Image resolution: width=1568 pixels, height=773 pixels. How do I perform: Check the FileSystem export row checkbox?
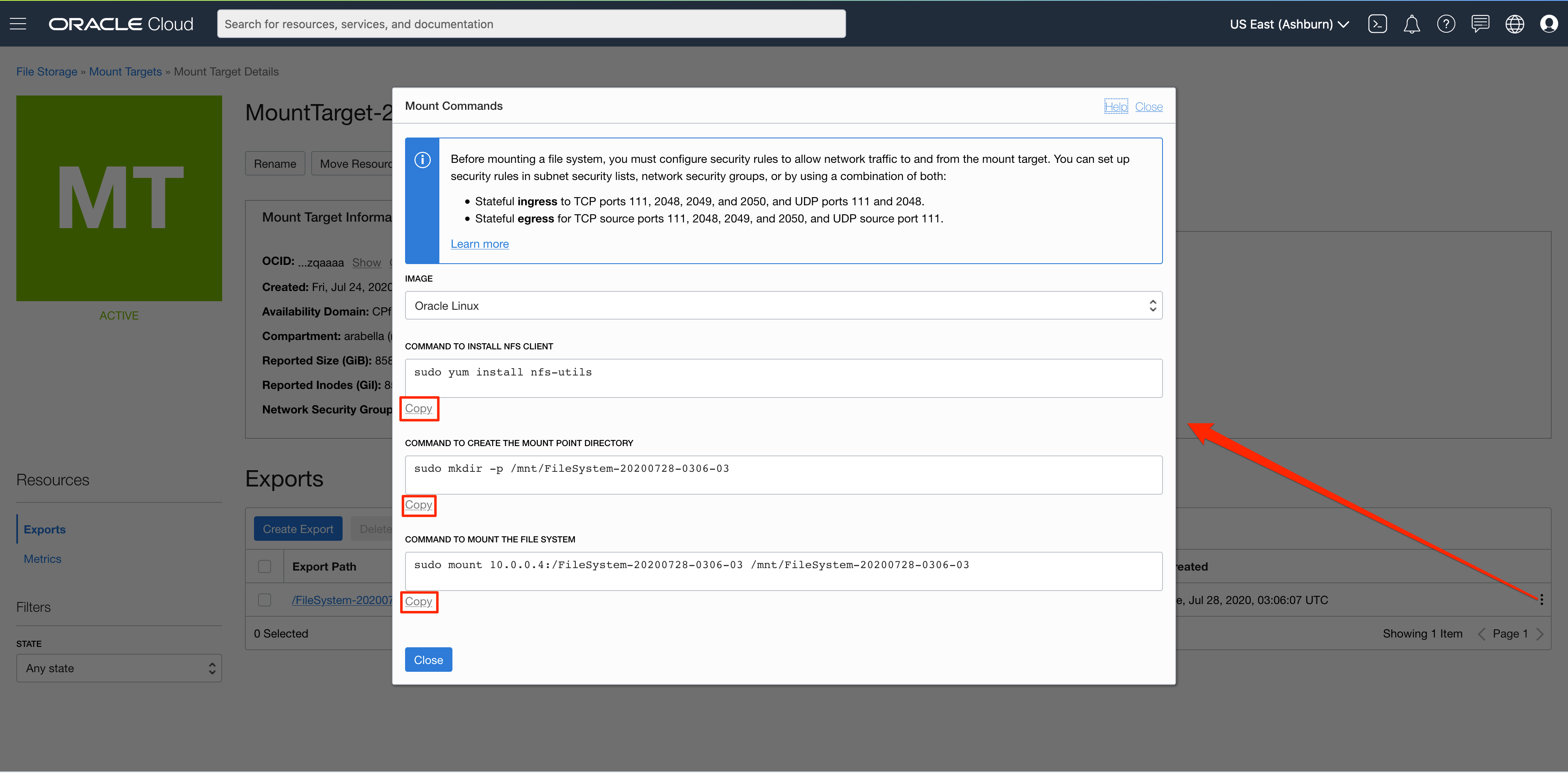(264, 600)
